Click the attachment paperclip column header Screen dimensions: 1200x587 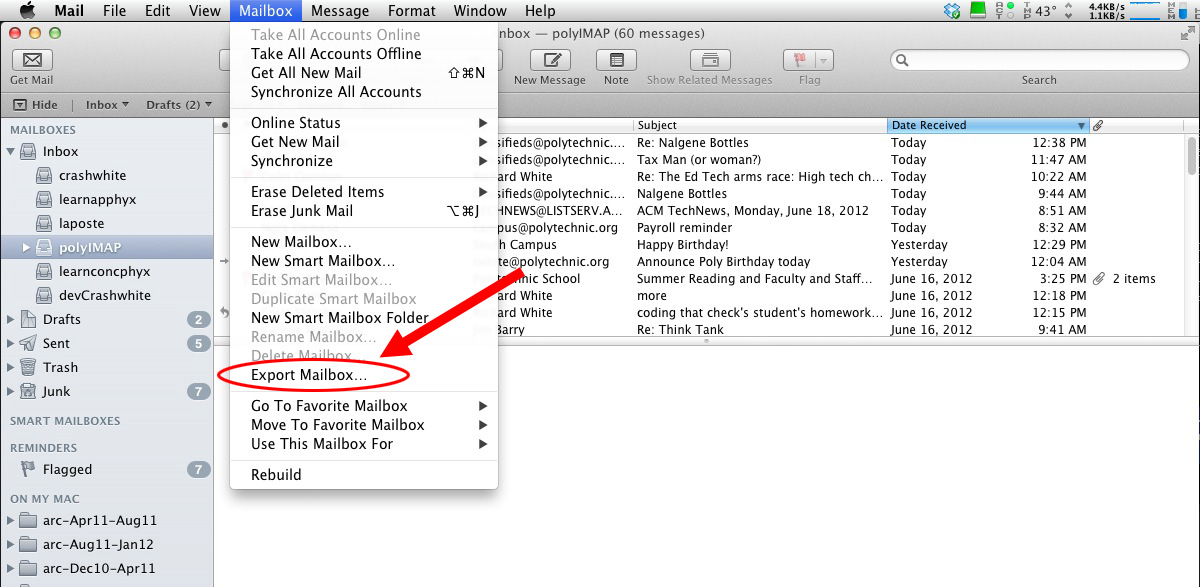pyautogui.click(x=1097, y=126)
